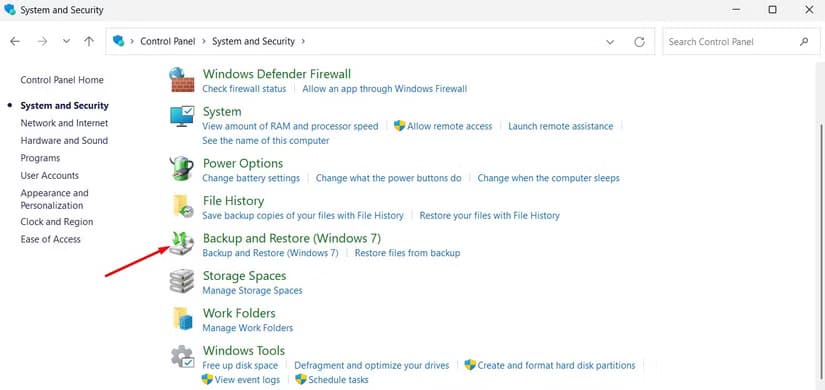Go up one level with up arrow

(x=89, y=42)
